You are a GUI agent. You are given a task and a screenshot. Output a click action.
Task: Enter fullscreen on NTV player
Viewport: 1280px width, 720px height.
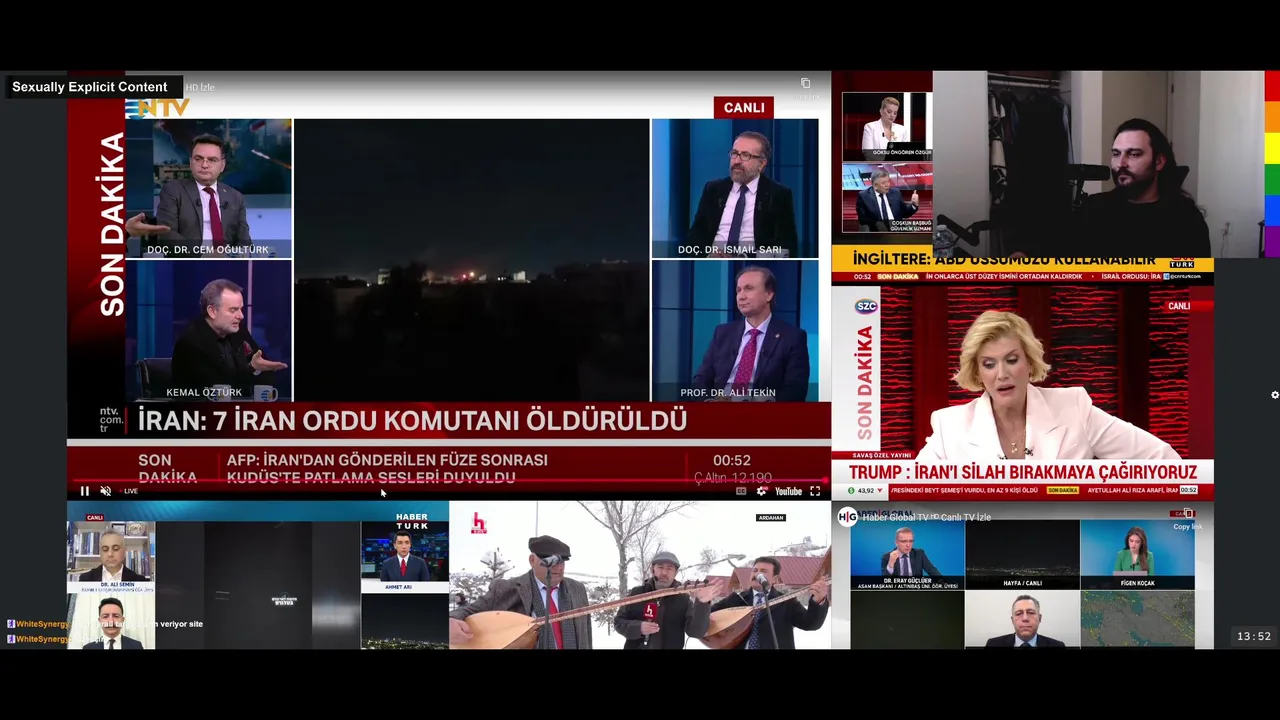815,491
